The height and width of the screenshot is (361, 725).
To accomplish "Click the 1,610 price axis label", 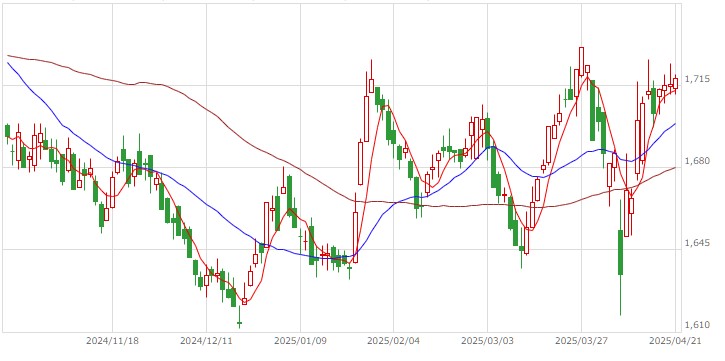I will coord(696,325).
